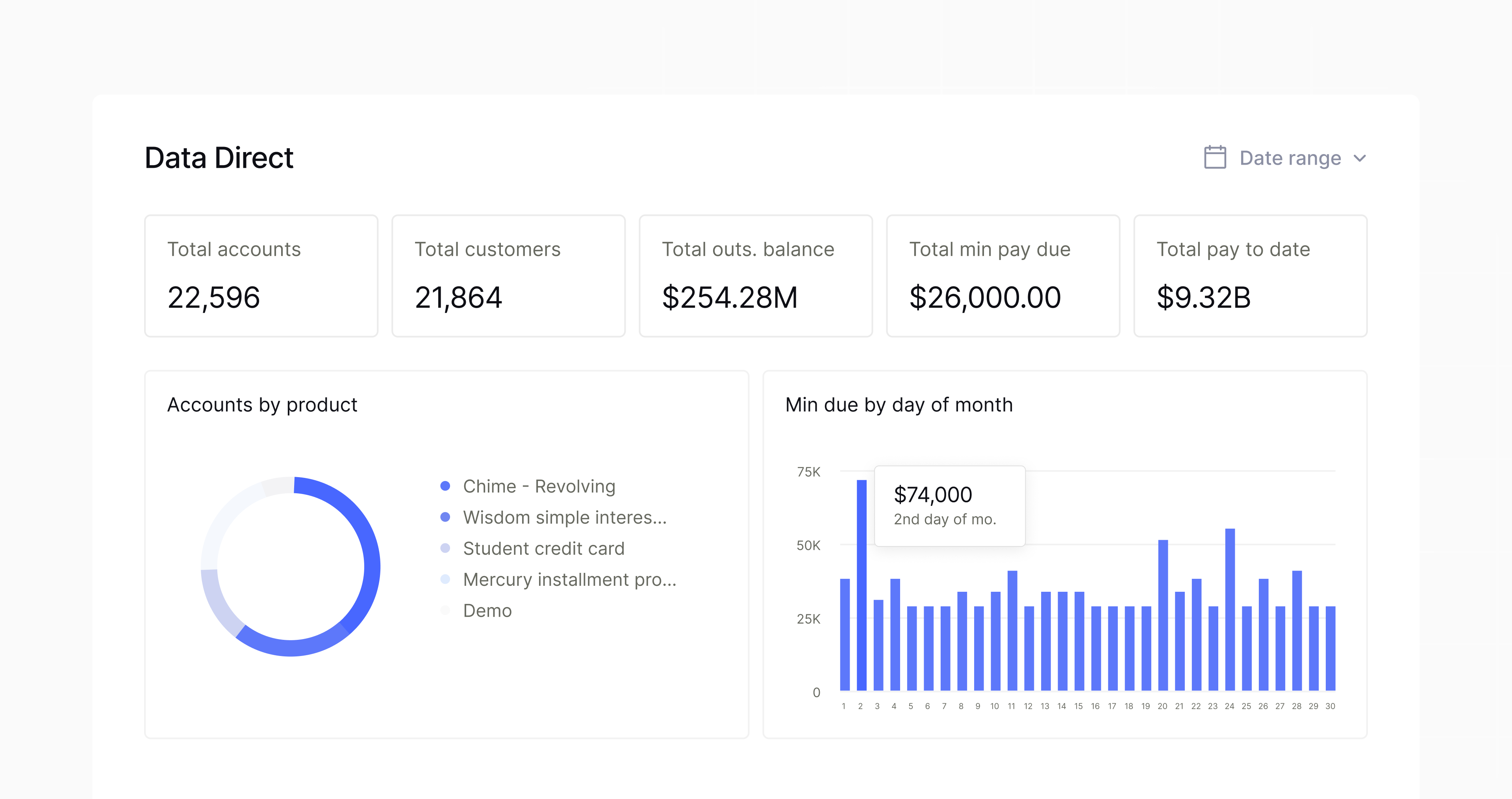Open the Total accounts card
Image resolution: width=1512 pixels, height=799 pixels.
pyautogui.click(x=261, y=275)
